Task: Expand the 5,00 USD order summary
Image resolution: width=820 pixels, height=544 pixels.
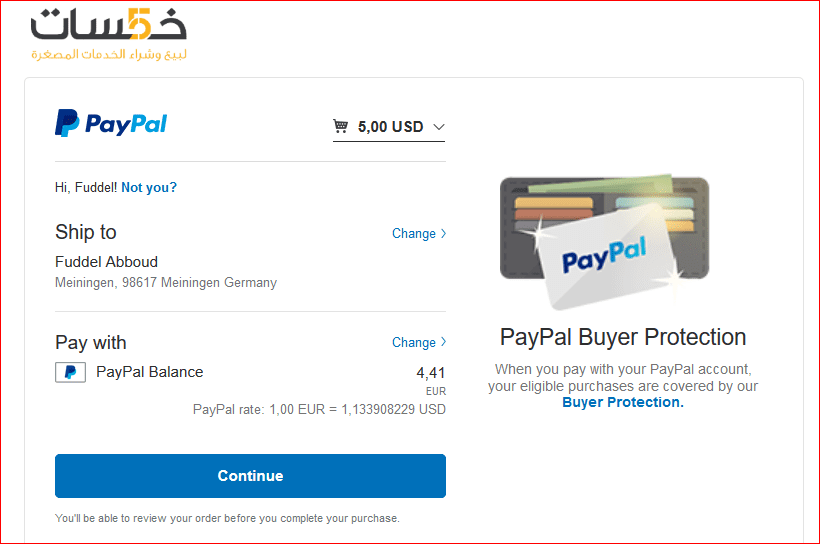Action: (x=389, y=127)
